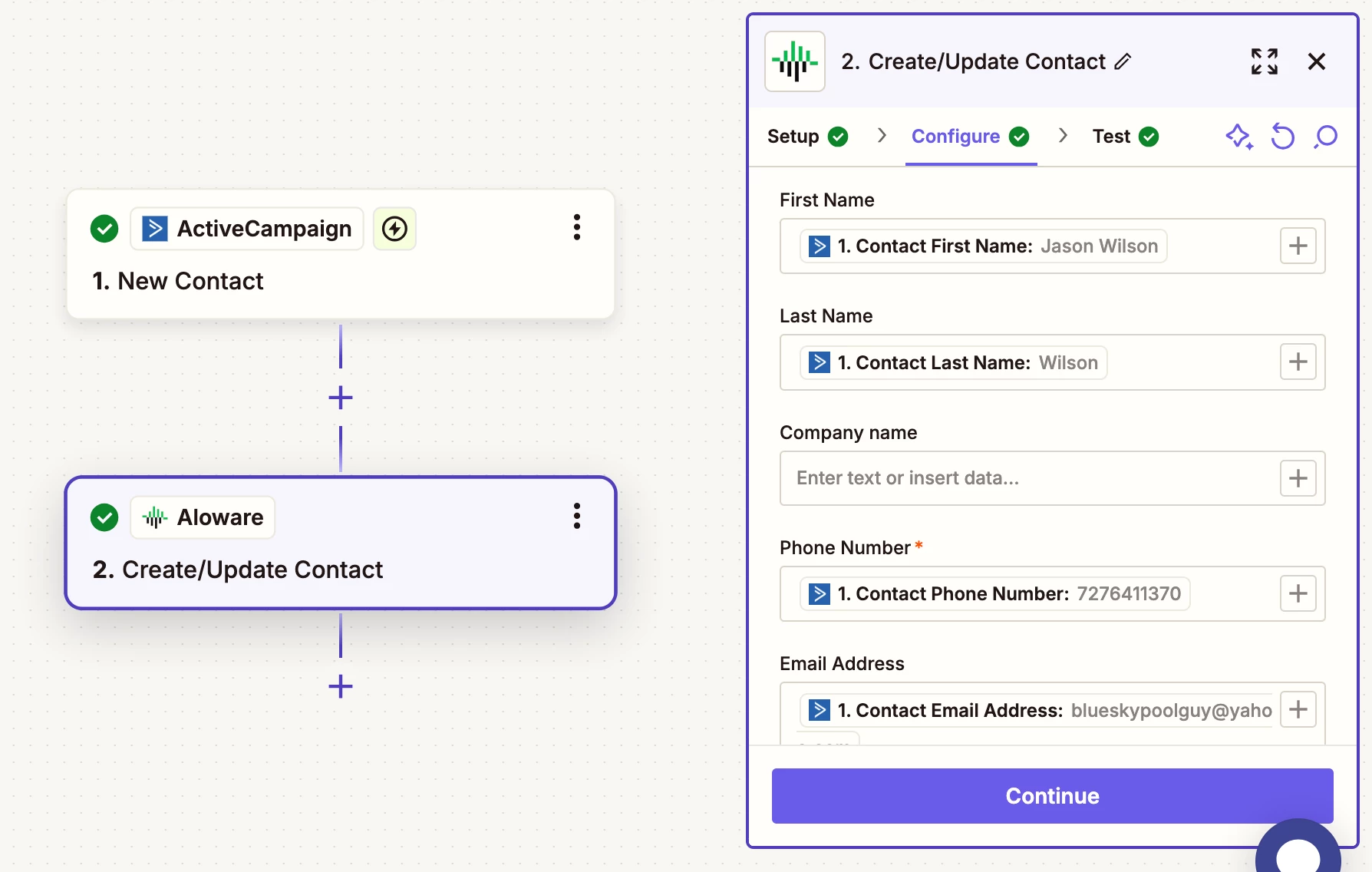Insert data into First Name field
The height and width of the screenshot is (872, 1372).
1298,246
